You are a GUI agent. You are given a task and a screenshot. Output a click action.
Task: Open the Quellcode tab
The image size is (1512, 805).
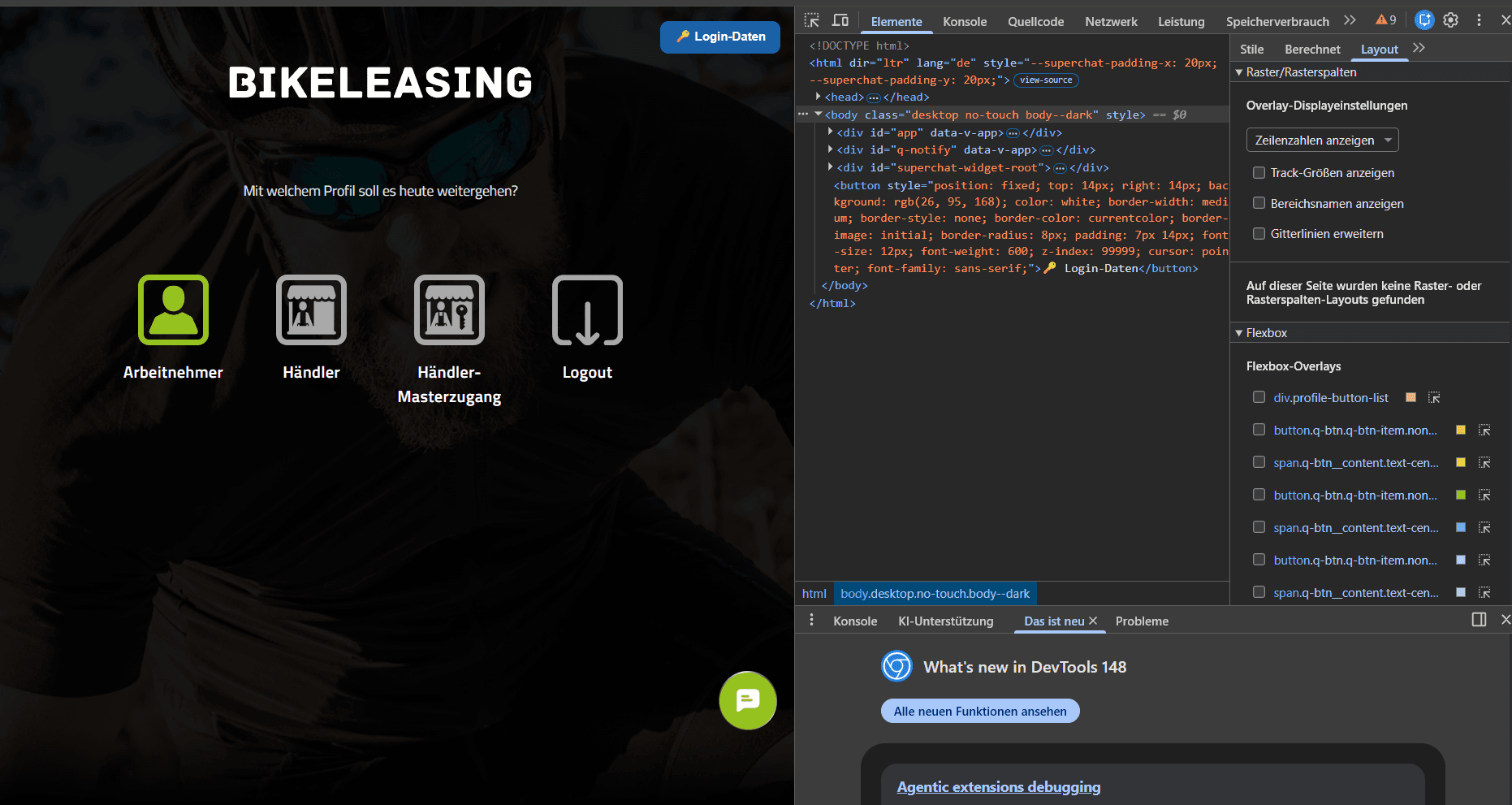point(1035,22)
